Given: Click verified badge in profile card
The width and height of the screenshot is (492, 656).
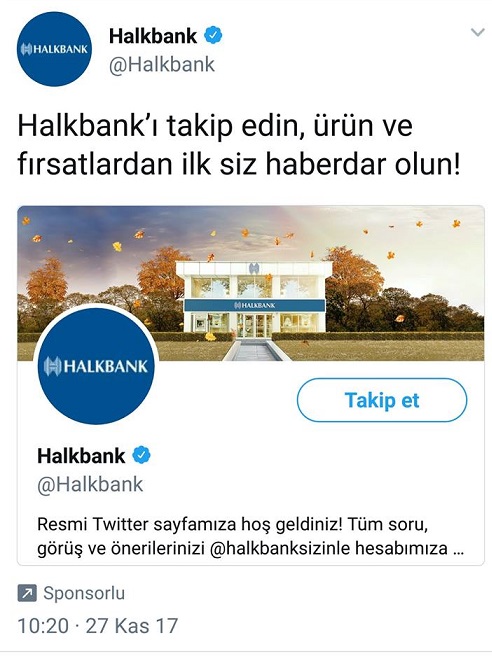Looking at the screenshot, I should [141, 455].
